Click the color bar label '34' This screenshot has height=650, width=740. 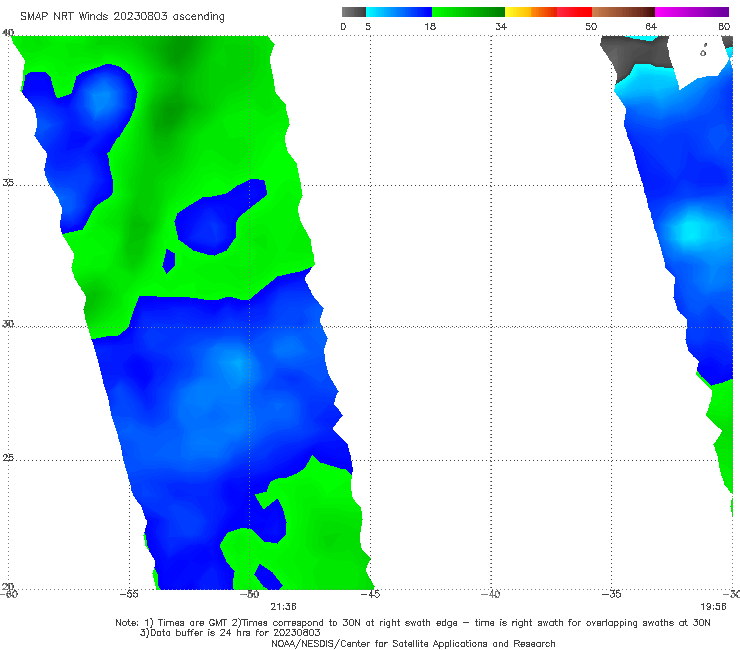coord(501,26)
